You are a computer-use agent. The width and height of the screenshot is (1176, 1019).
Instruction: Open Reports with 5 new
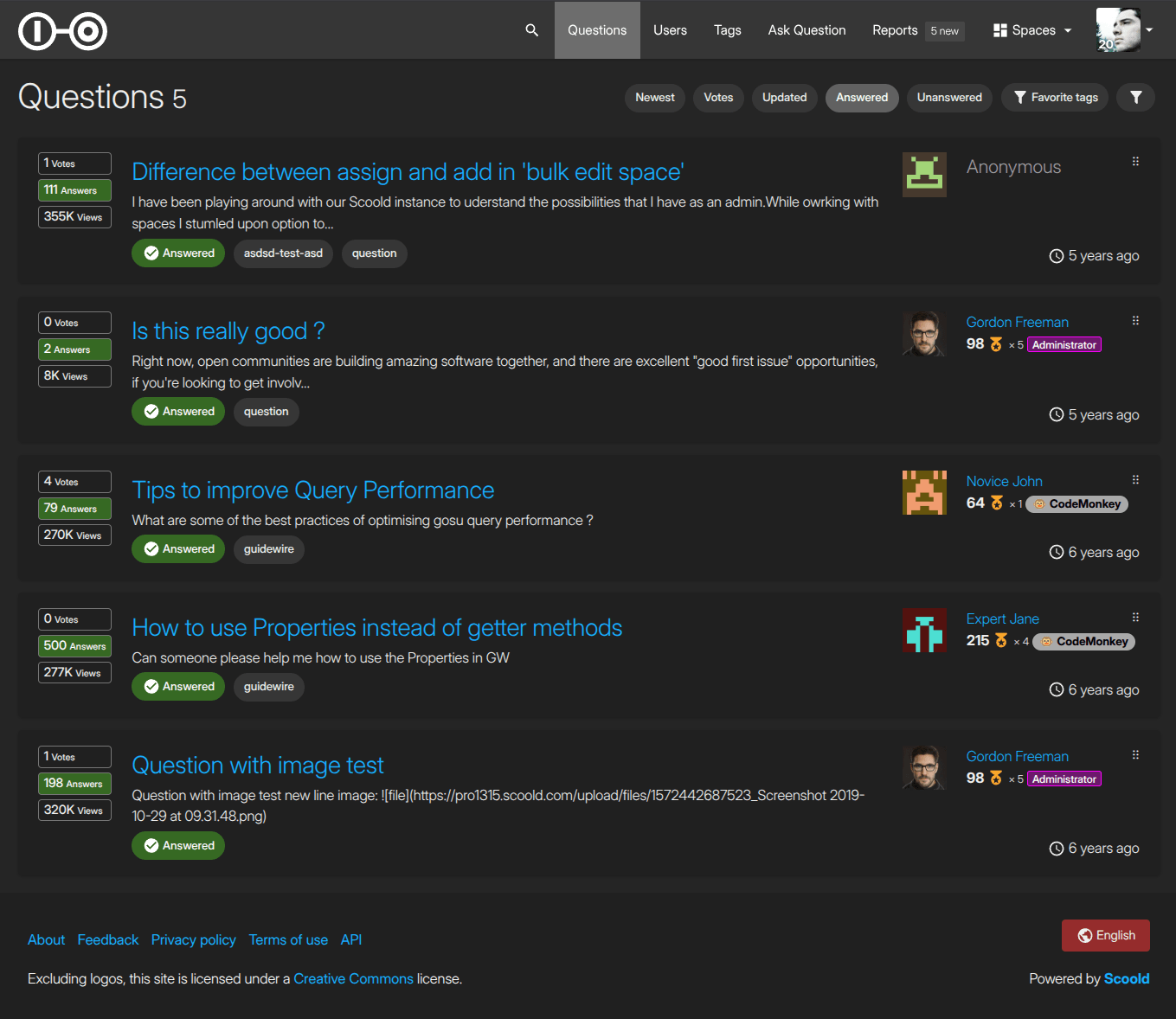coord(918,30)
